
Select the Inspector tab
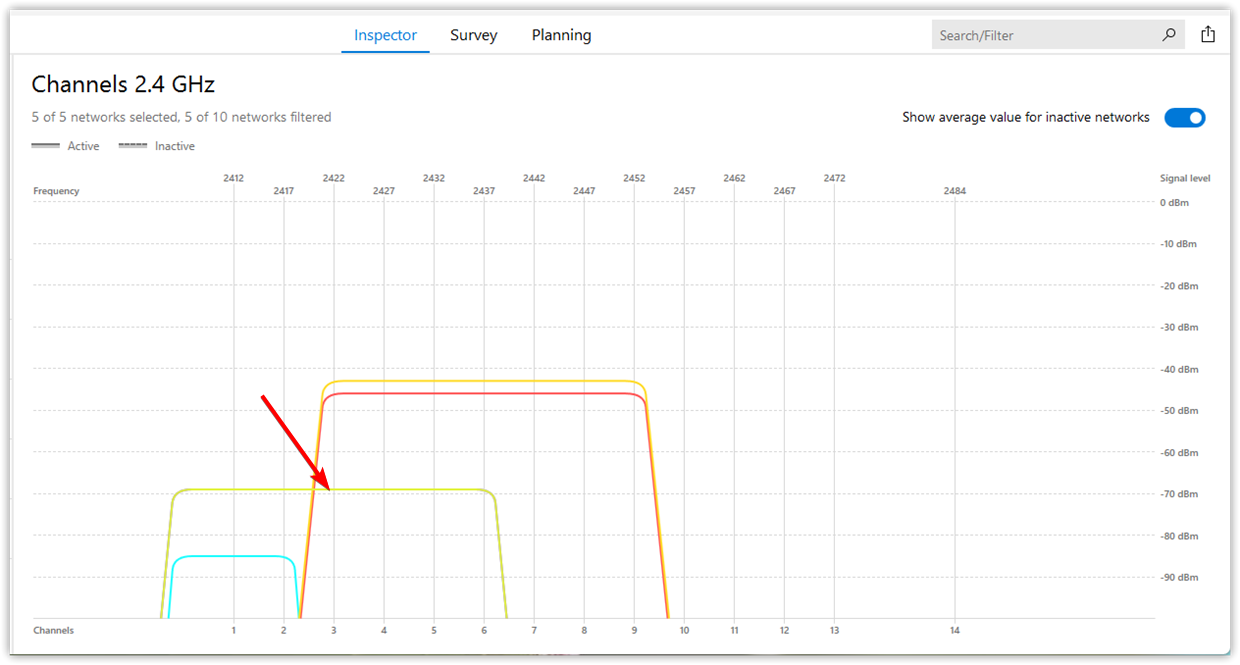click(x=385, y=34)
